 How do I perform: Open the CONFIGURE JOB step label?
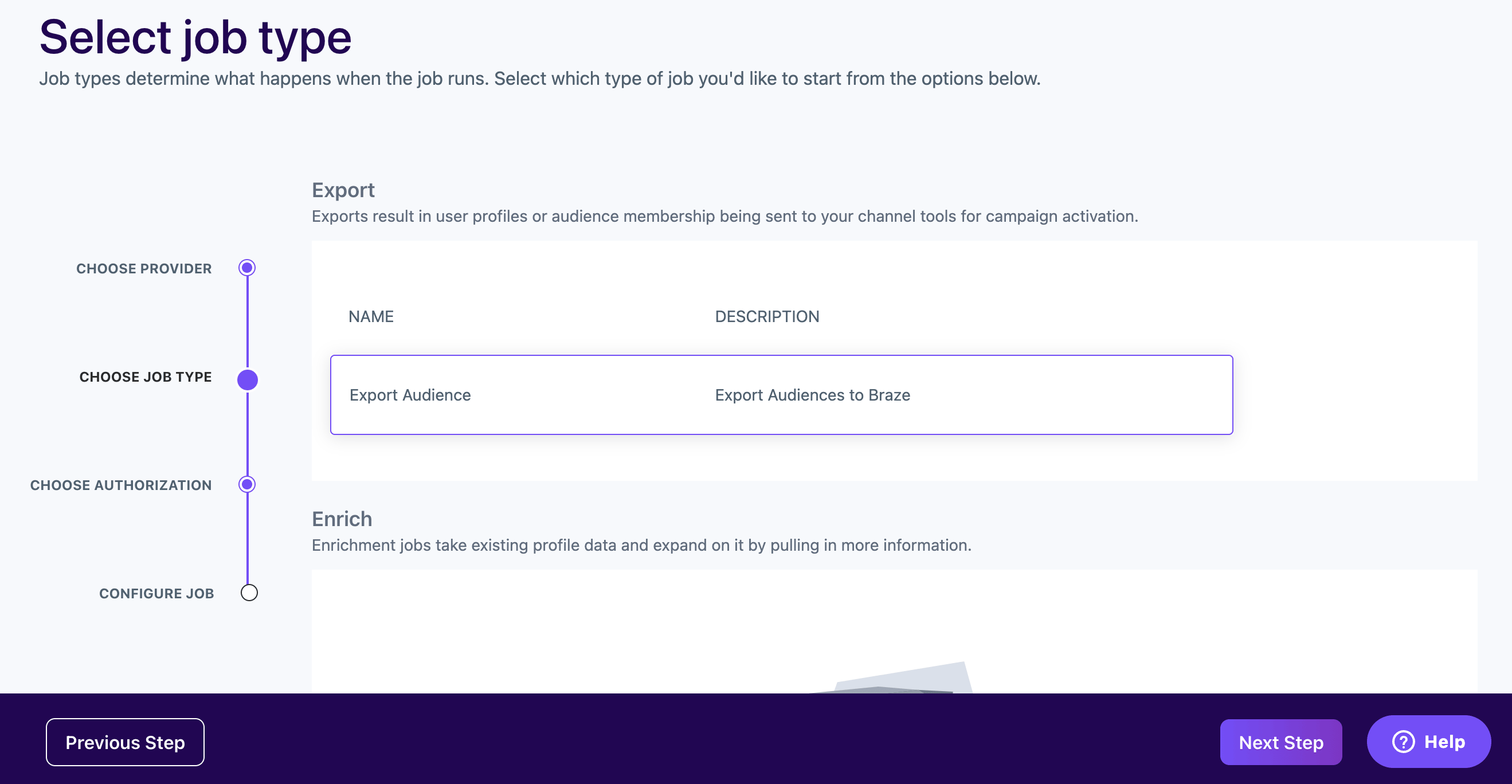point(156,593)
